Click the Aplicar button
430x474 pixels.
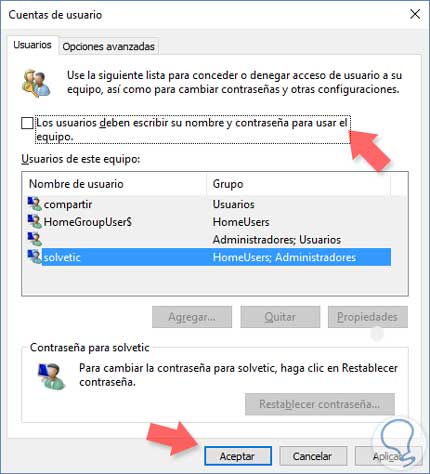pyautogui.click(x=387, y=456)
